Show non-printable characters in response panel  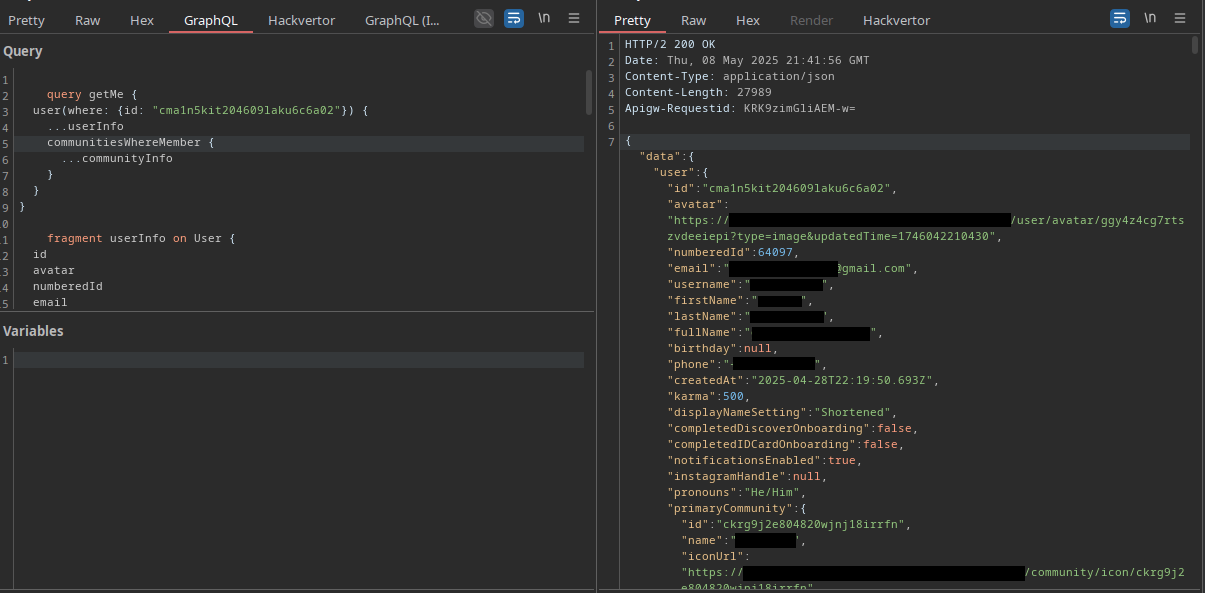point(1150,18)
